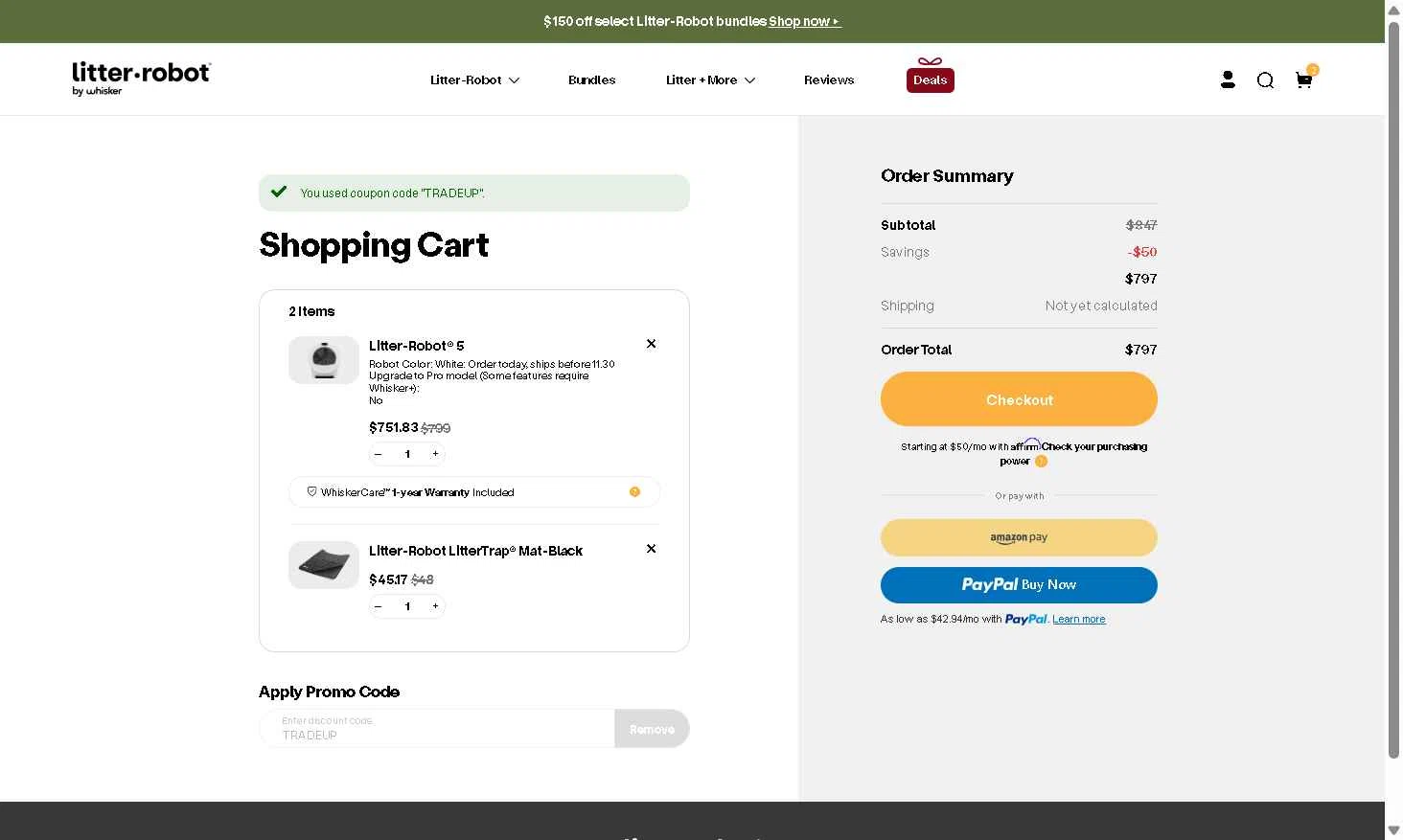Click the Litter-Robot 5 product title
The image size is (1403, 840).
(417, 346)
